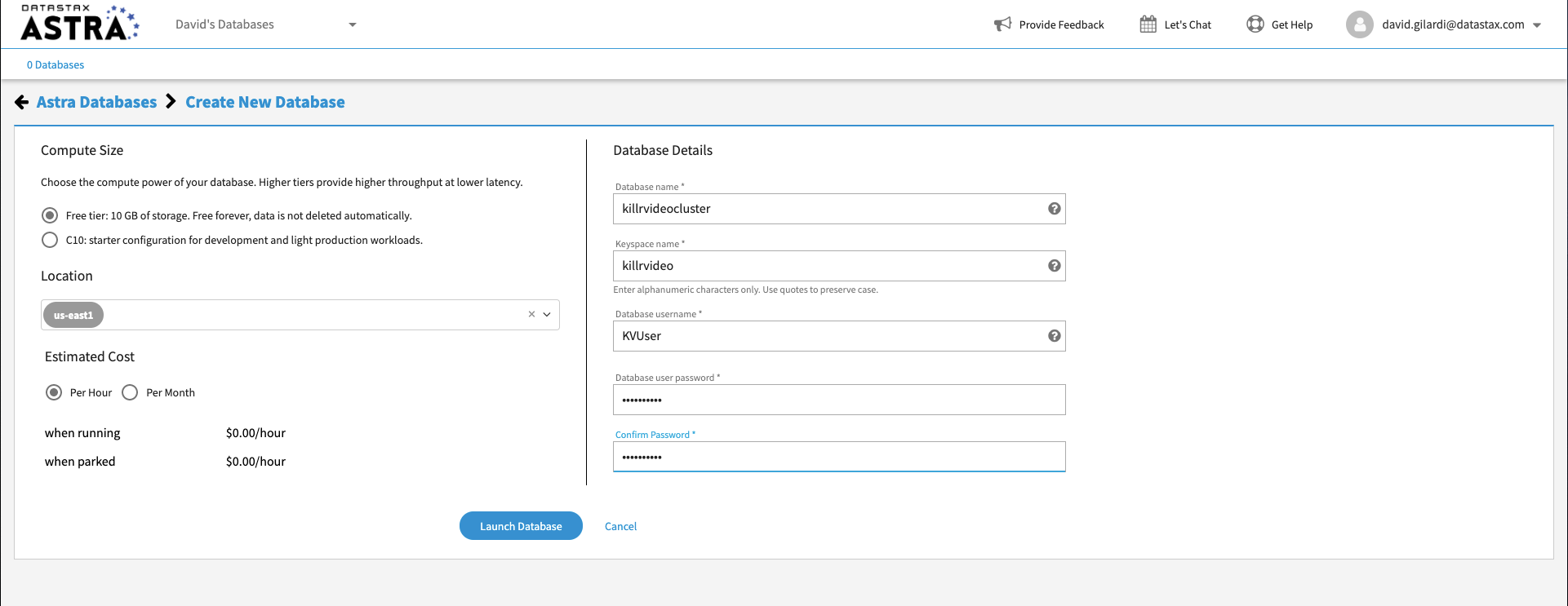Click the when parked $0.00/hour value
Viewport: 1568px width, 606px height.
[x=255, y=462]
